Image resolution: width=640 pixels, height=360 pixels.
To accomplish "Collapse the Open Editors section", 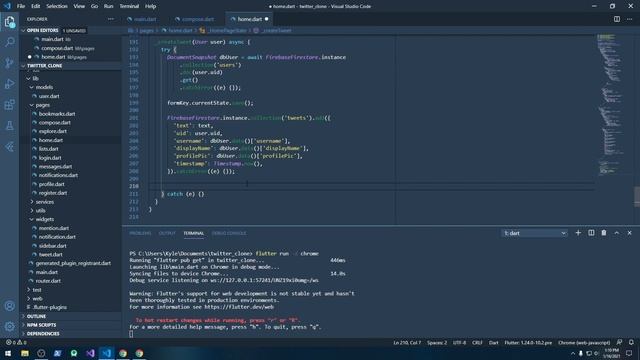I will [x=42, y=31].
